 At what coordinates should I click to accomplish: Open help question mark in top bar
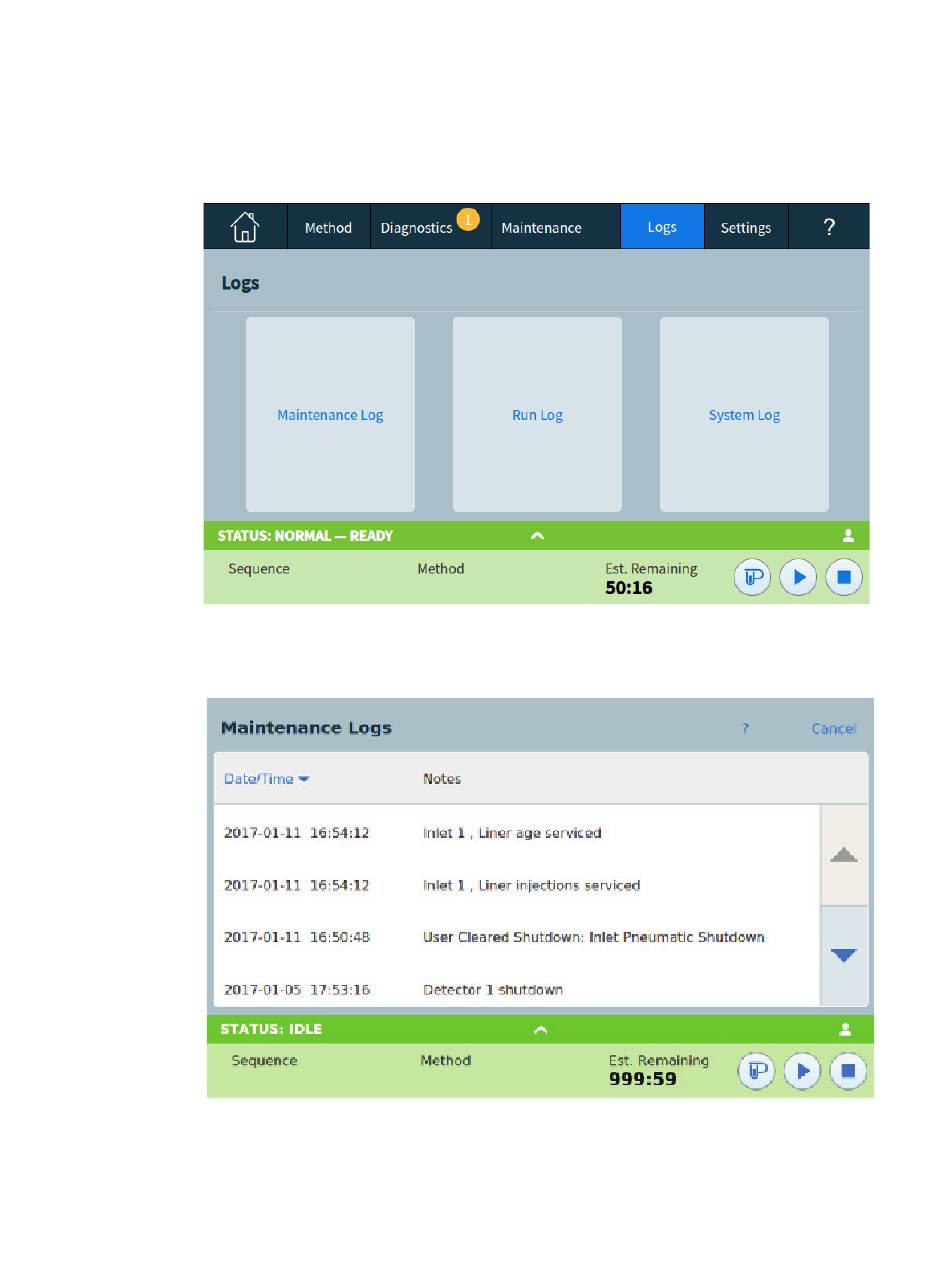(x=829, y=227)
